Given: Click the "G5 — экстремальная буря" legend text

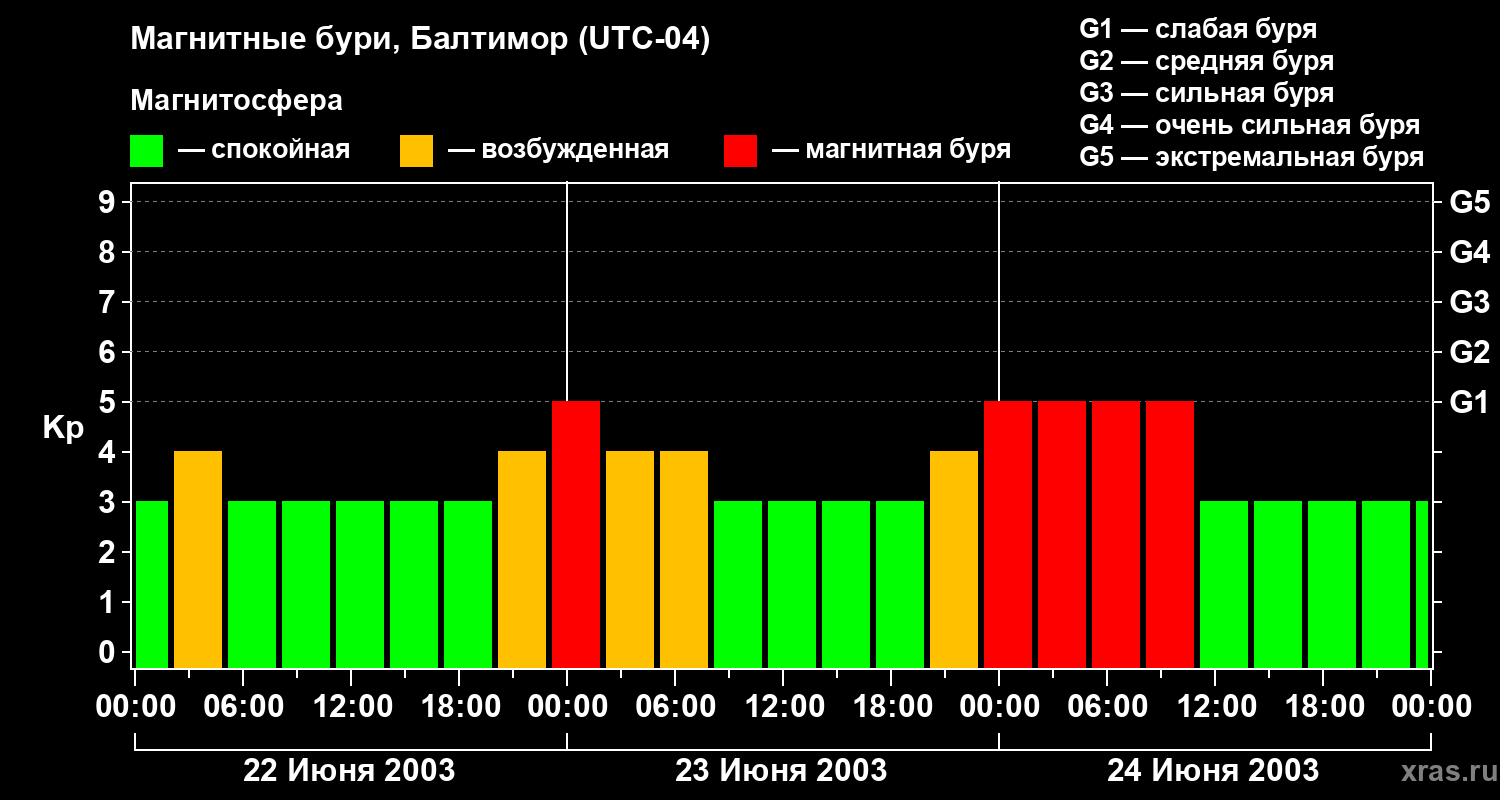Looking at the screenshot, I should click(x=1251, y=157).
